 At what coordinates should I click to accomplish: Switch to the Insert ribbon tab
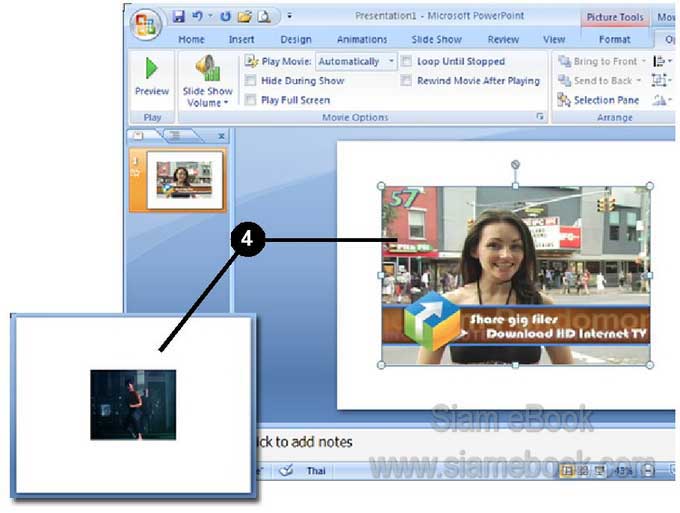242,39
